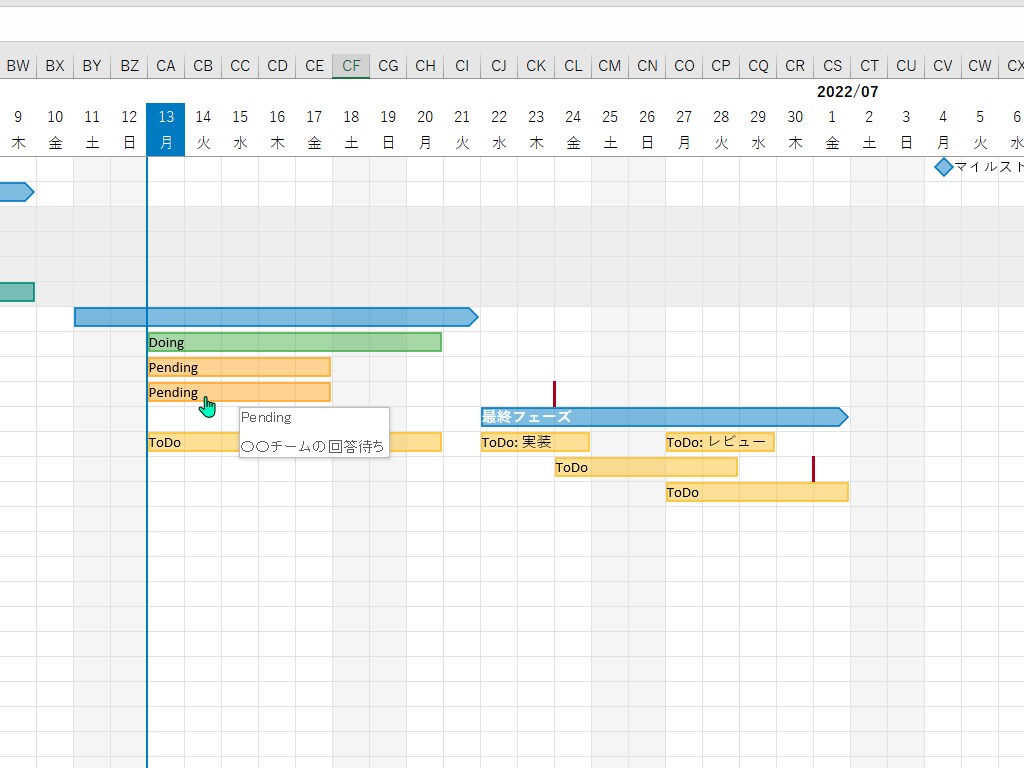Click the 最終フェーズ blue phase bar
The height and width of the screenshot is (768, 1024).
pos(664,417)
